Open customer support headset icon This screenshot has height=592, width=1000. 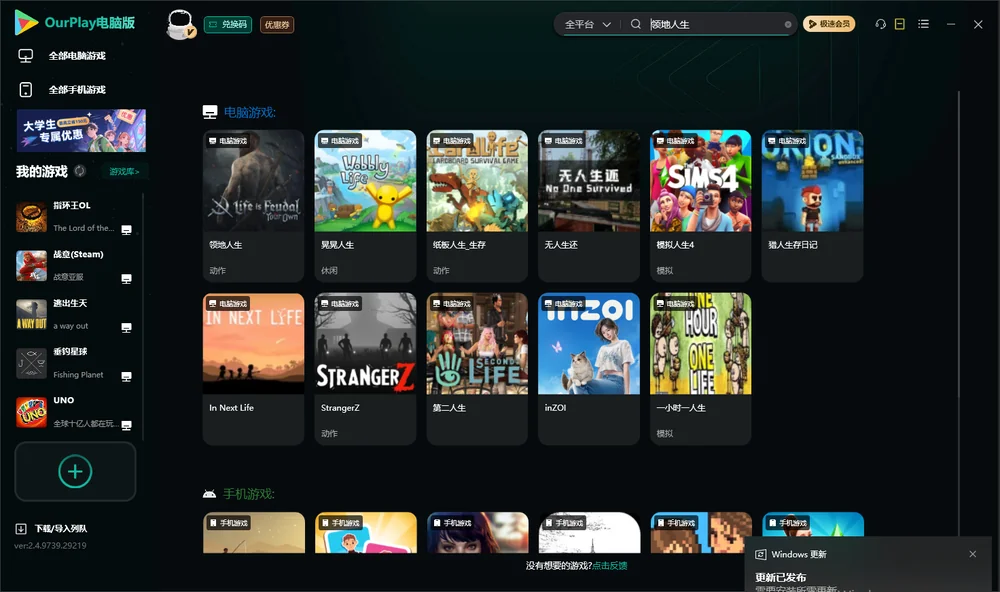(881, 24)
